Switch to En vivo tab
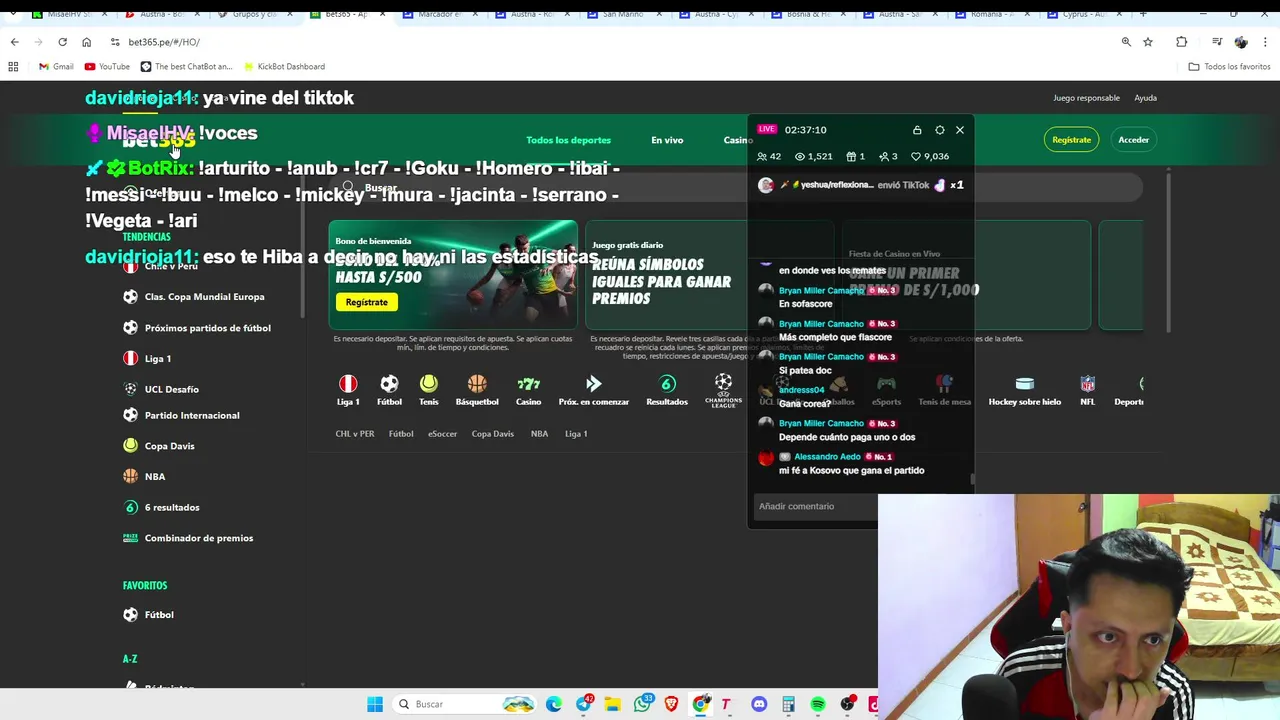1280x720 pixels. 667,140
